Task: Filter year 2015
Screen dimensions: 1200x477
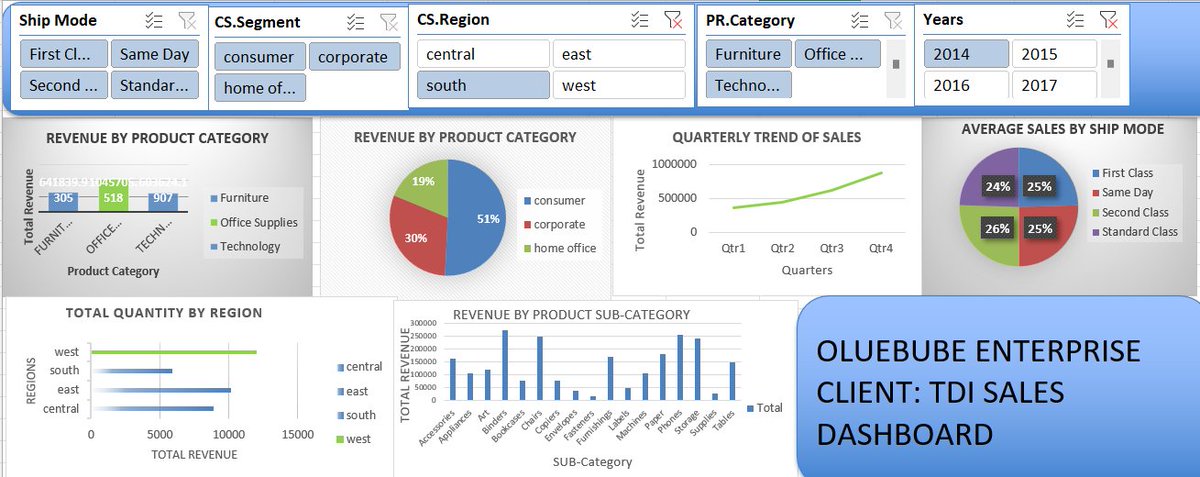Action: point(1054,54)
